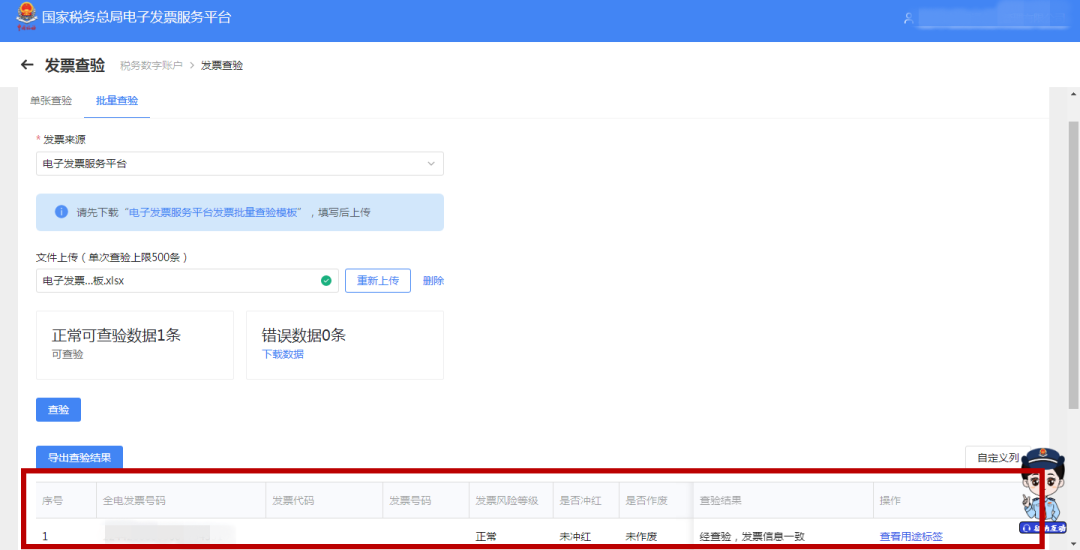Click the blue 查验 button
The image size is (1080, 550).
(x=59, y=410)
